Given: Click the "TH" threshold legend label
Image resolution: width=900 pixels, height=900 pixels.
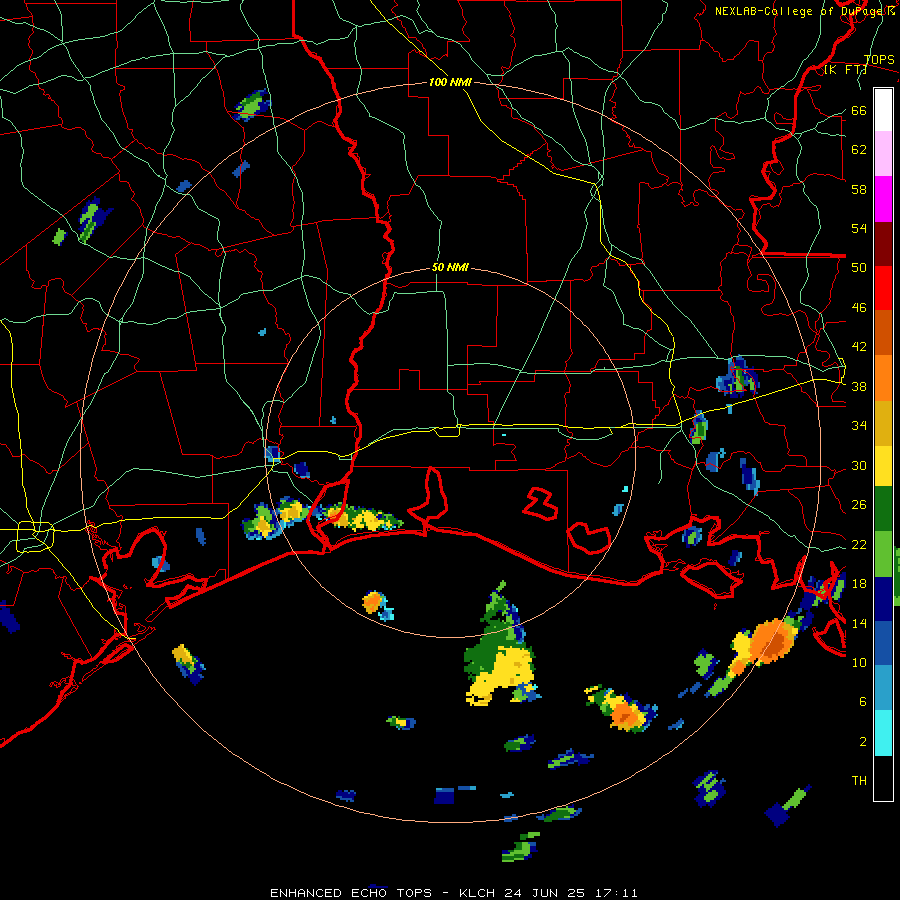Looking at the screenshot, I should tap(859, 781).
